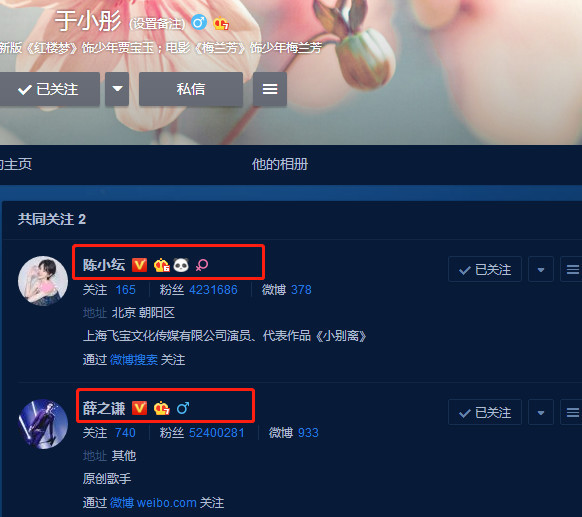Click 薛之谦's orange V verification badge
582x517 pixels.
tap(140, 408)
